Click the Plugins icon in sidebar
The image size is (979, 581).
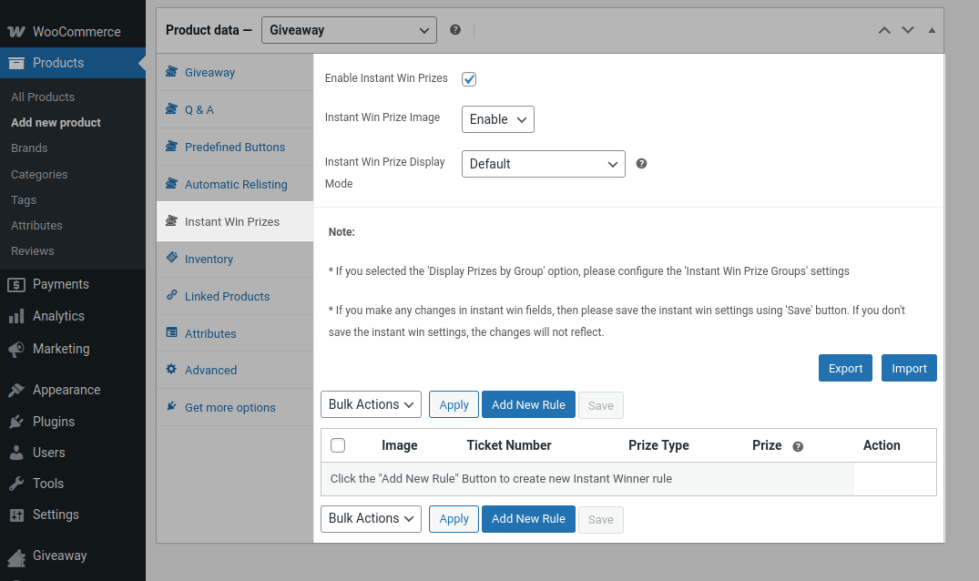(x=16, y=421)
